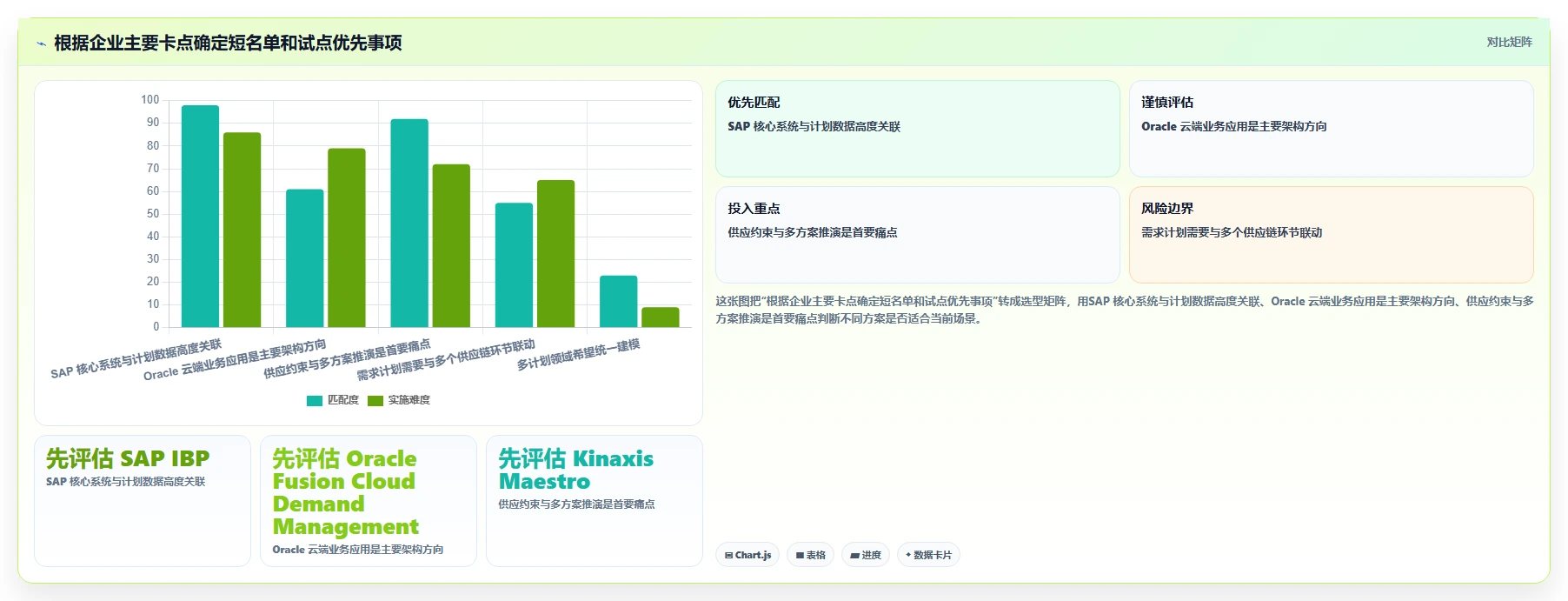
Task: Toggle the 匹配度 legend item
Action: [333, 400]
